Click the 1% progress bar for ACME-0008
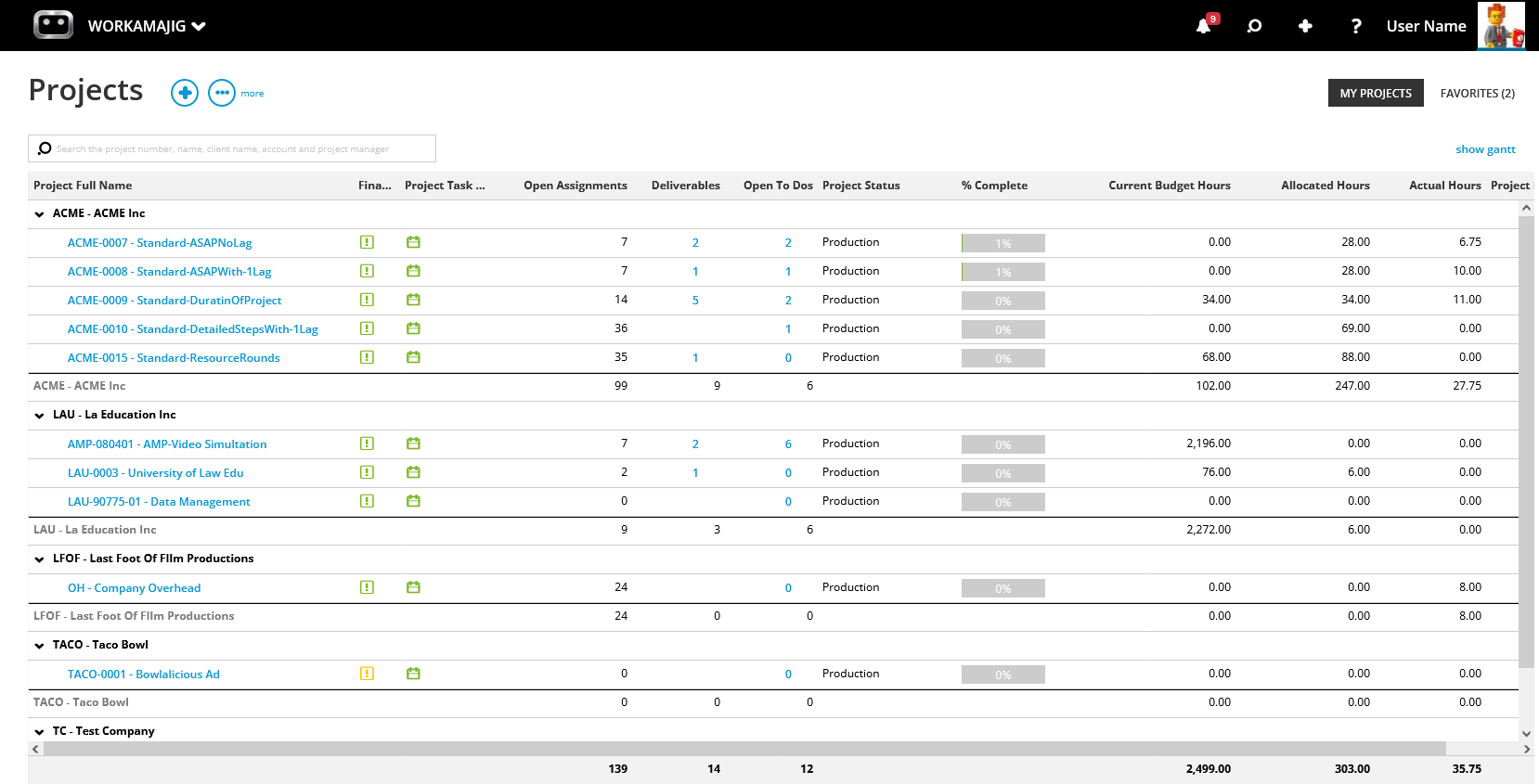The image size is (1539, 784). [x=1003, y=272]
